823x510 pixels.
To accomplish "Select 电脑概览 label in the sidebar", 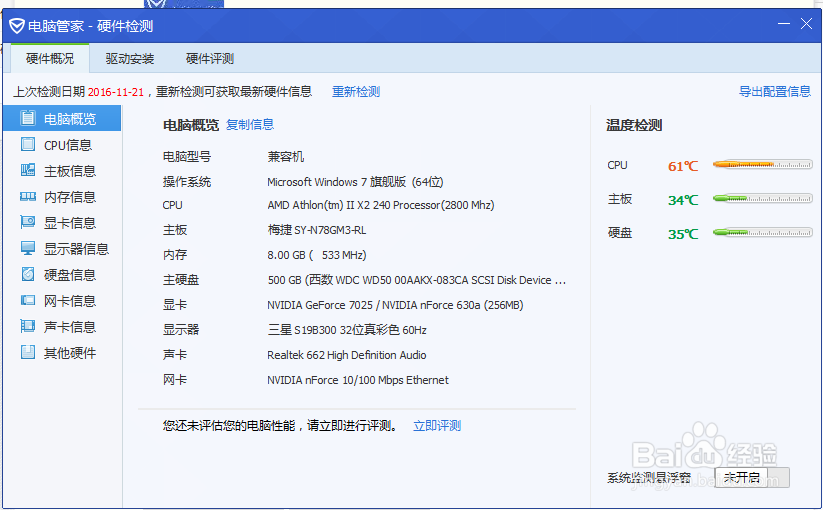I will coord(70,119).
